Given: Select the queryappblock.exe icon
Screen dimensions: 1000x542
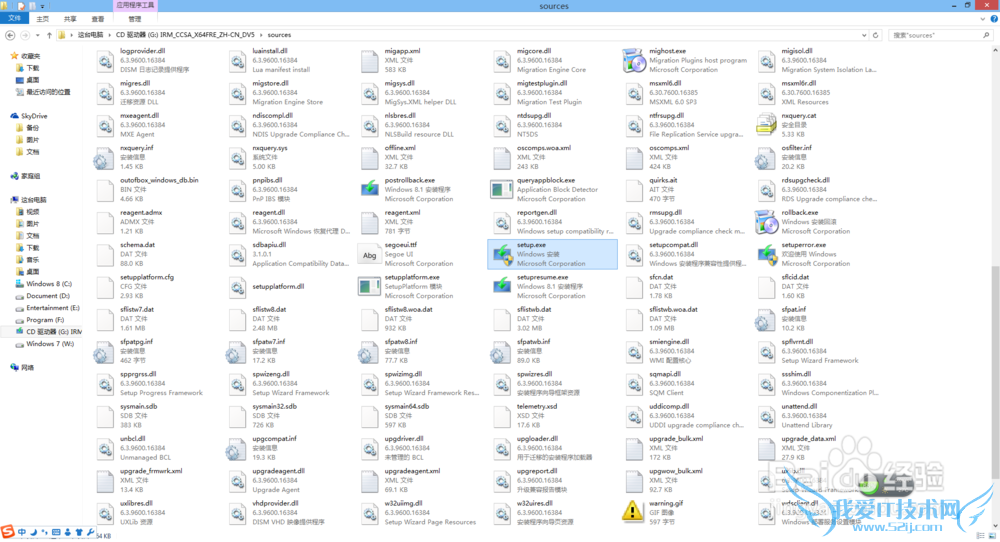Looking at the screenshot, I should (x=502, y=189).
